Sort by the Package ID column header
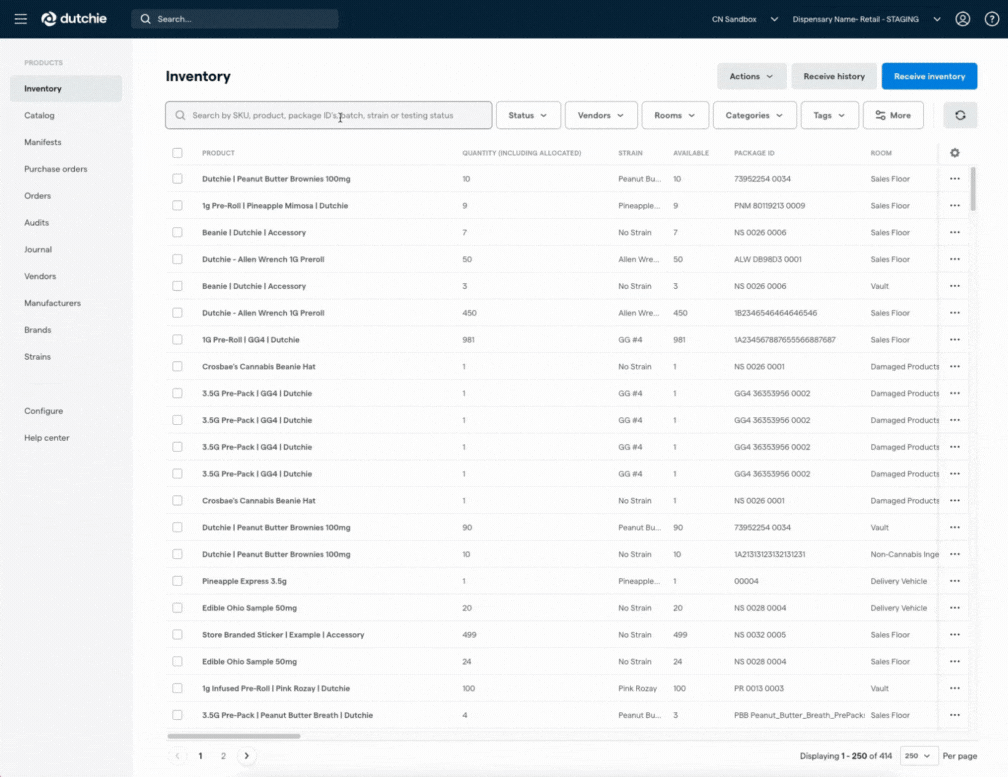The height and width of the screenshot is (777, 1008). [754, 153]
